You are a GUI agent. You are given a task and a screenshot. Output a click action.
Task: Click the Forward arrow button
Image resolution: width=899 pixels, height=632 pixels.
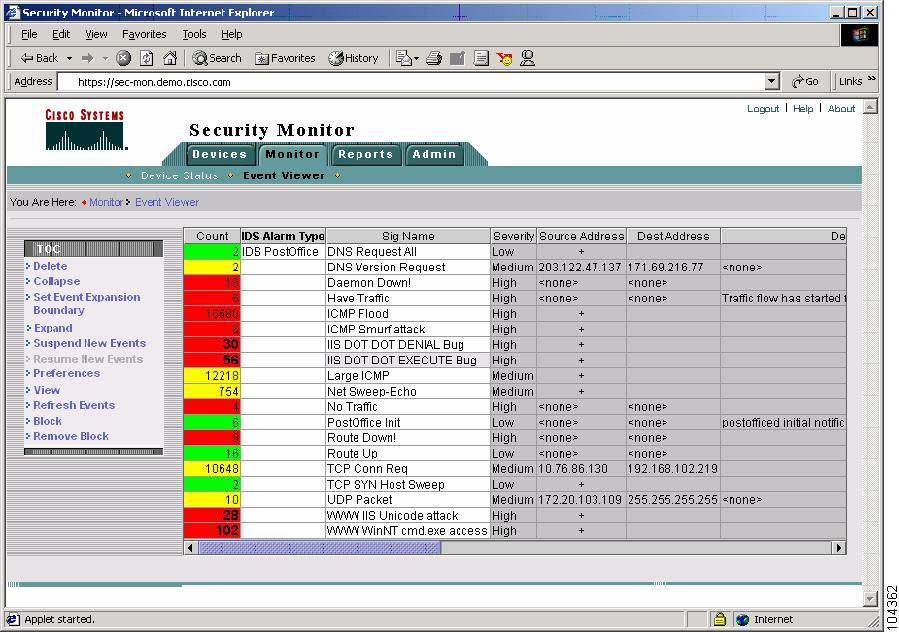pos(87,58)
